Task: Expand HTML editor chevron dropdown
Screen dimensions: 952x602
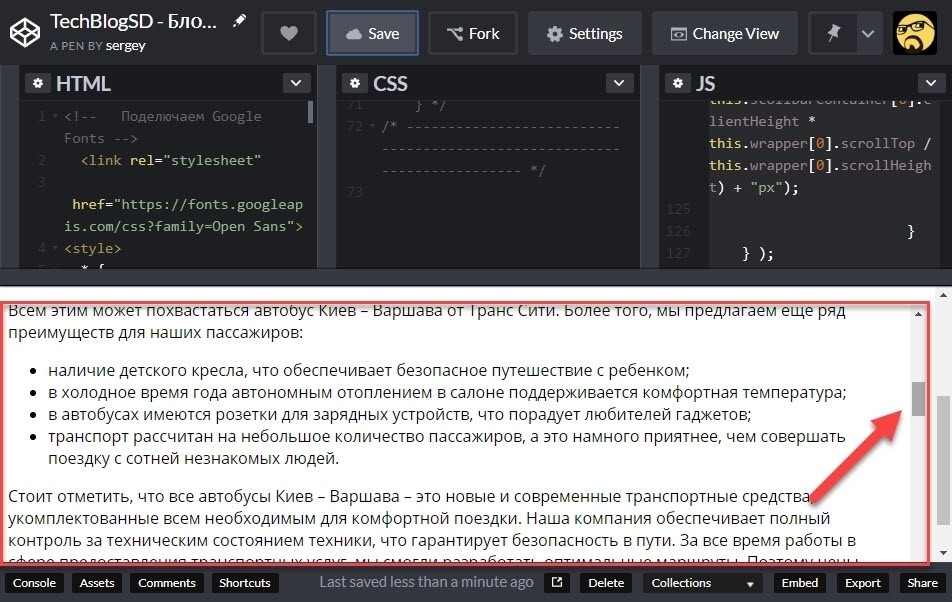Action: pos(296,83)
